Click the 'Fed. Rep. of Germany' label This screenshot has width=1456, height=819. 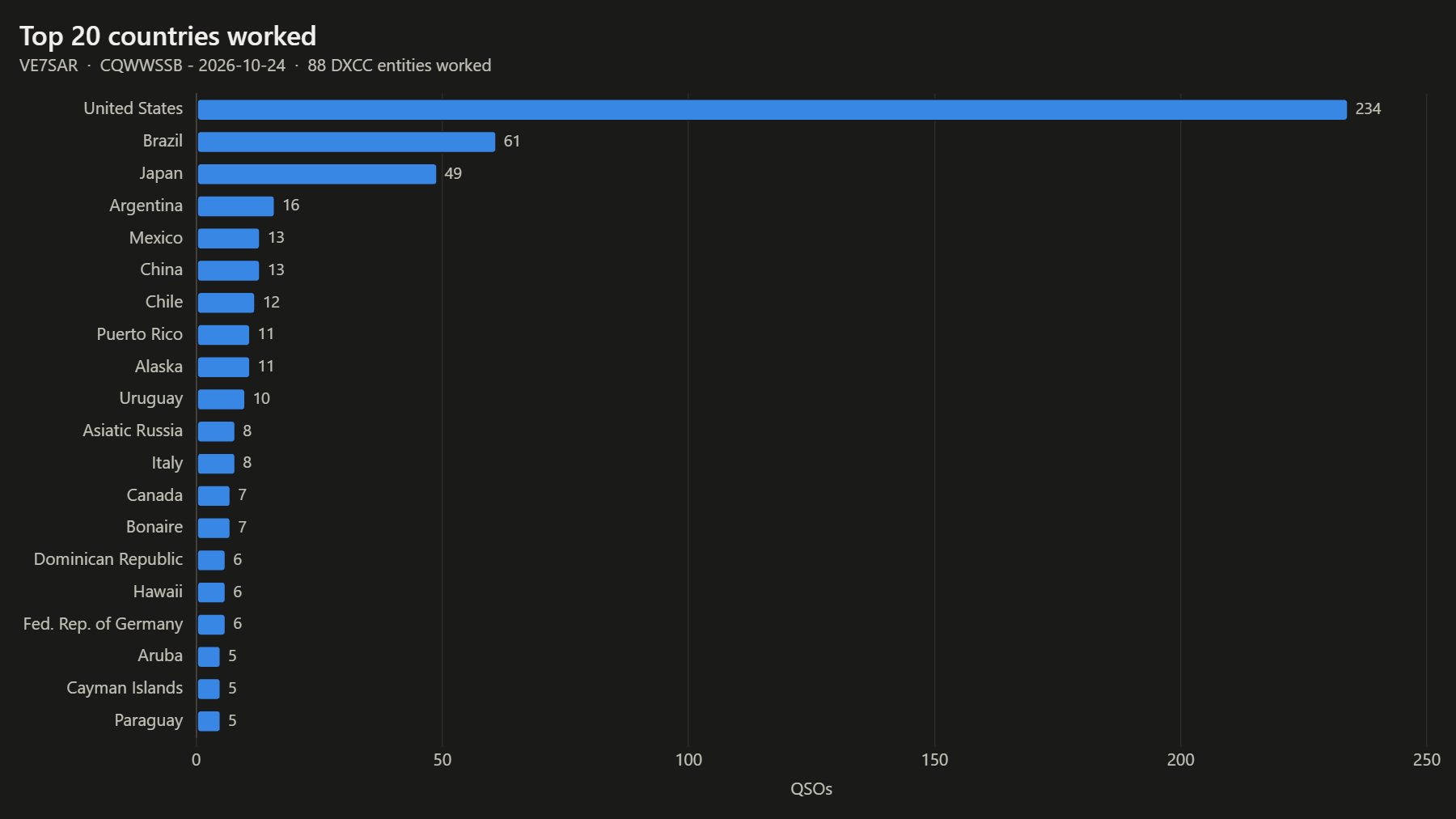click(x=103, y=624)
